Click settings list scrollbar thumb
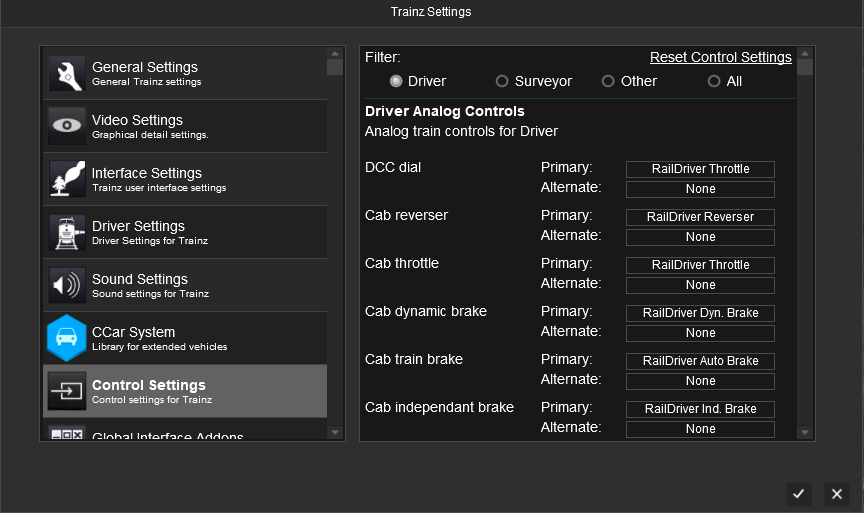 coord(335,67)
